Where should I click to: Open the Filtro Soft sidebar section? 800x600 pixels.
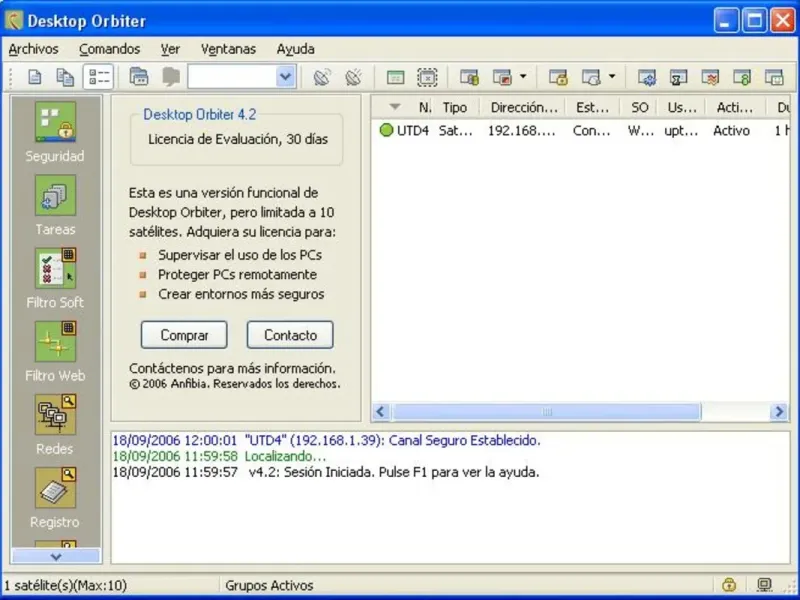pos(55,279)
